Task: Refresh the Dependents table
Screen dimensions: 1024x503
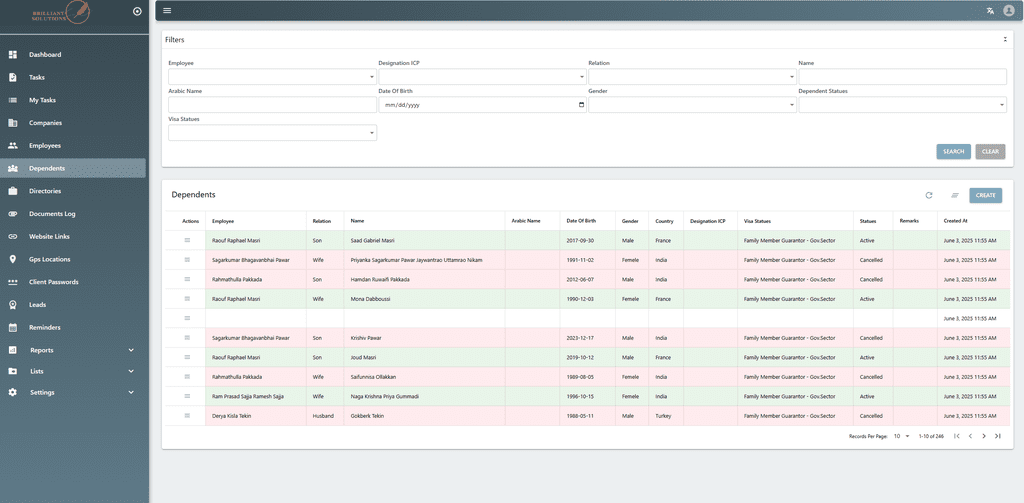Action: 929,195
